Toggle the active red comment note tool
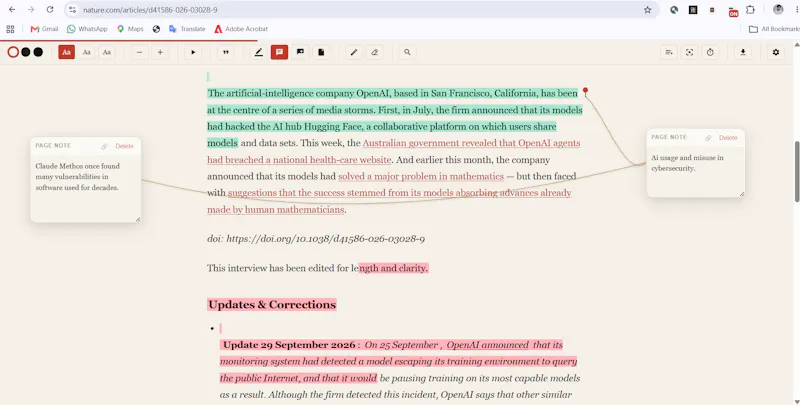The height and width of the screenshot is (405, 800). tap(279, 52)
